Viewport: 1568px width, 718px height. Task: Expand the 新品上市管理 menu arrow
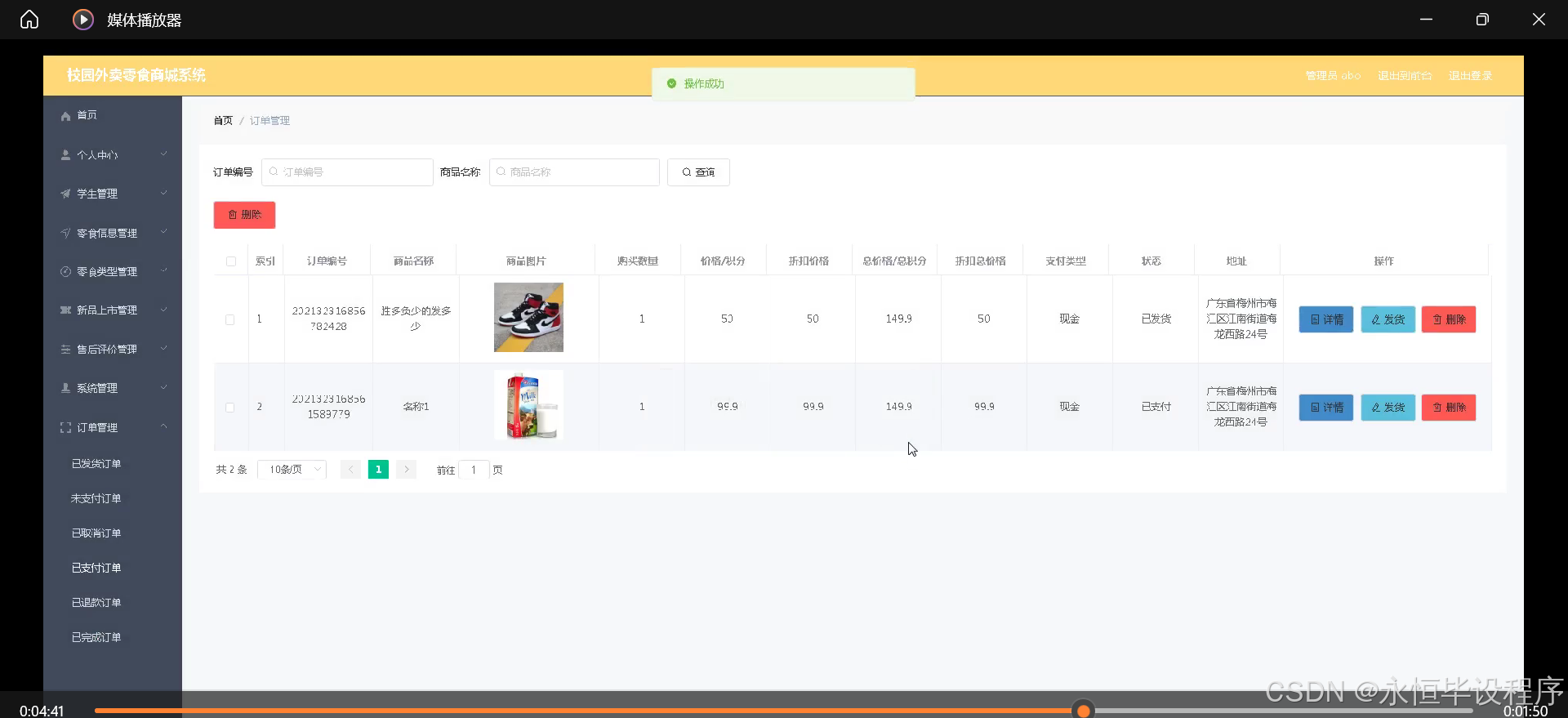tap(163, 310)
